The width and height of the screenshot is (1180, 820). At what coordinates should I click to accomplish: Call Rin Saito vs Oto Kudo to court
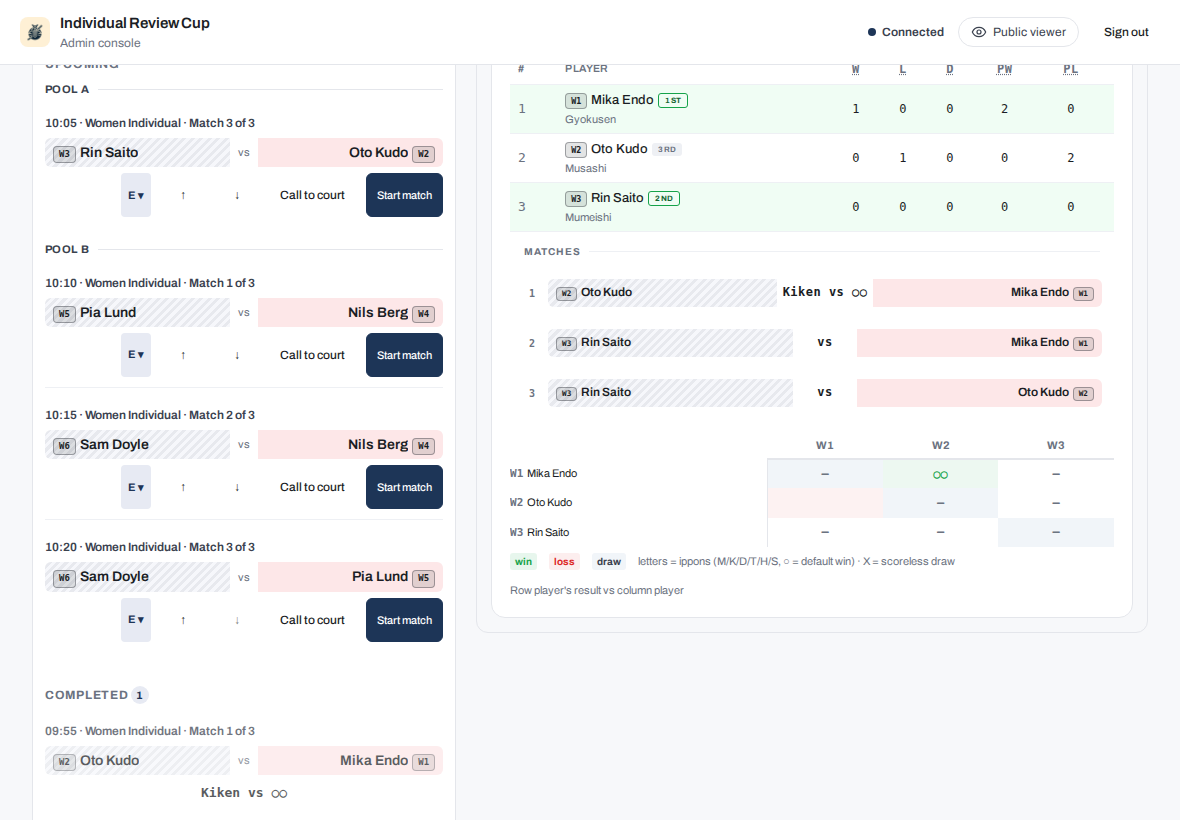312,195
